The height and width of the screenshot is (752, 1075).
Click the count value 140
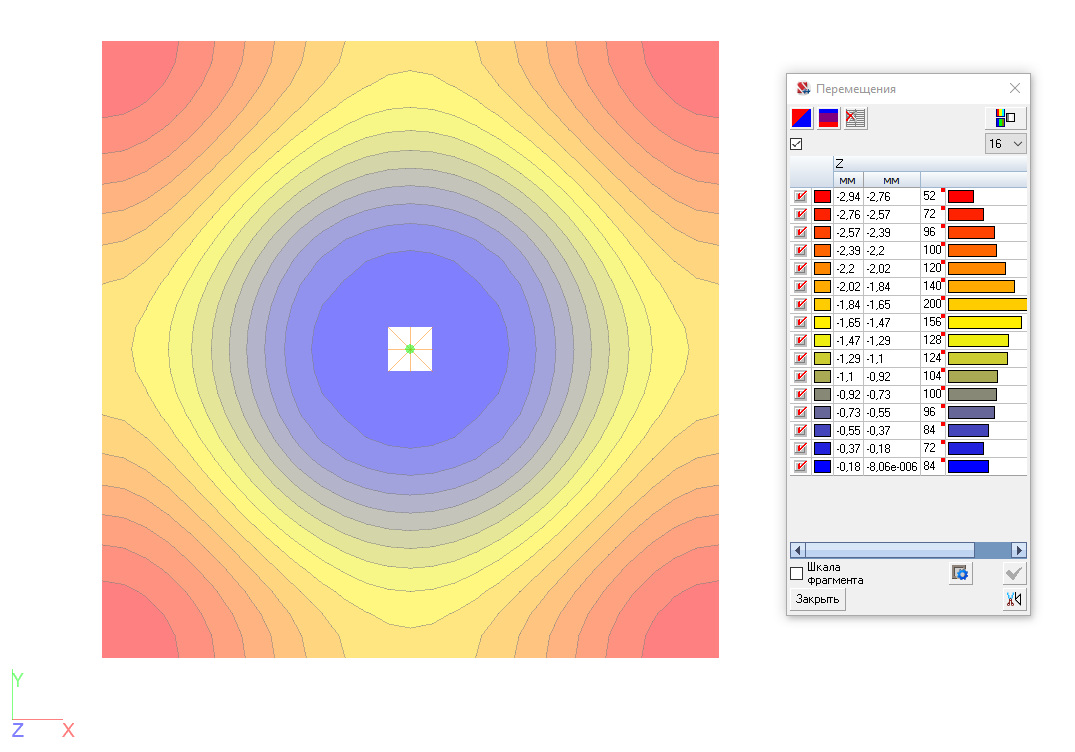tap(932, 286)
